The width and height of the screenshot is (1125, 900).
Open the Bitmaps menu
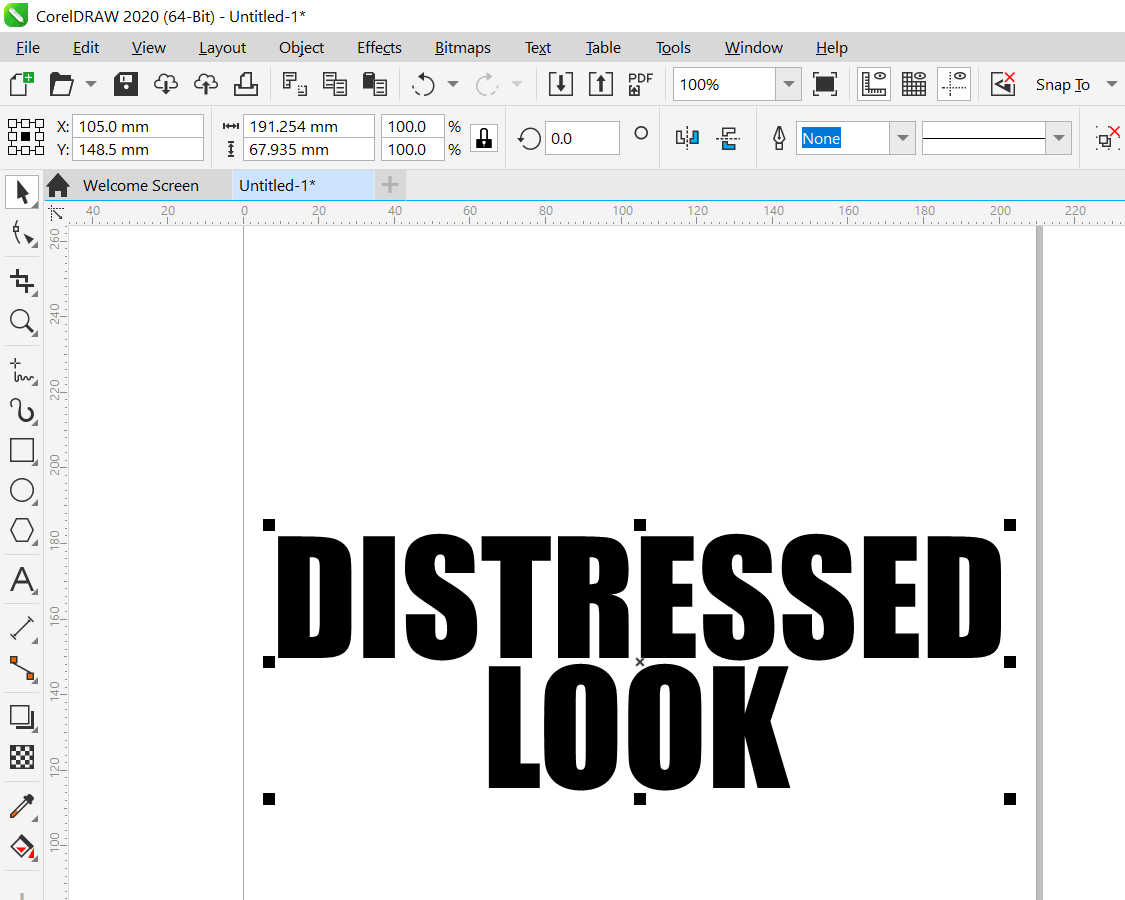pyautogui.click(x=463, y=47)
